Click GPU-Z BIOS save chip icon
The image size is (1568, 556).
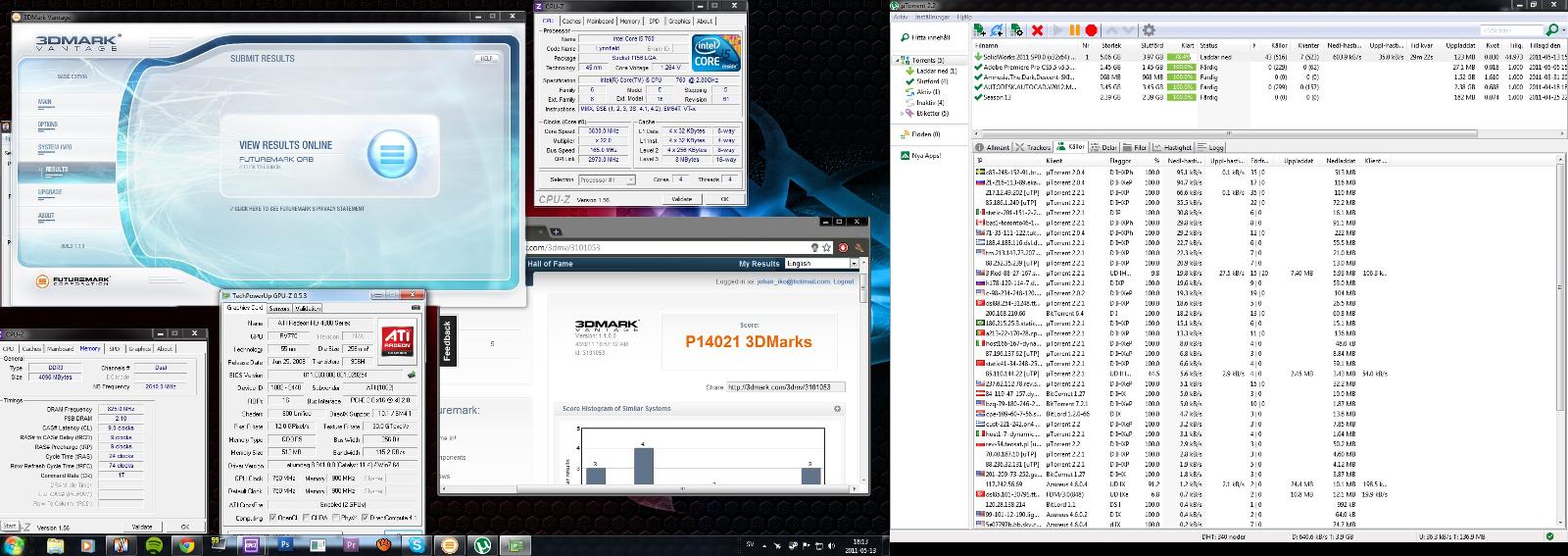pos(412,375)
